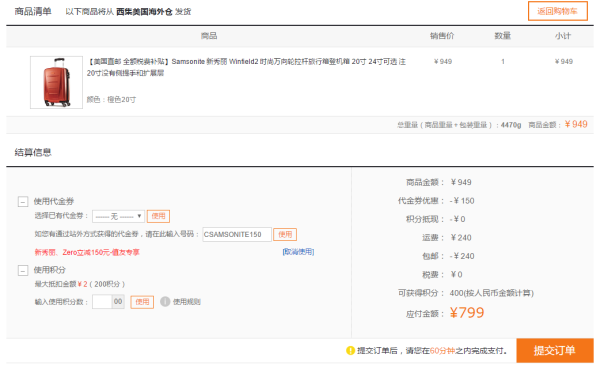The image size is (600, 369).
Task: Focus the 输入使用积分数 input box
Action: [x=102, y=302]
